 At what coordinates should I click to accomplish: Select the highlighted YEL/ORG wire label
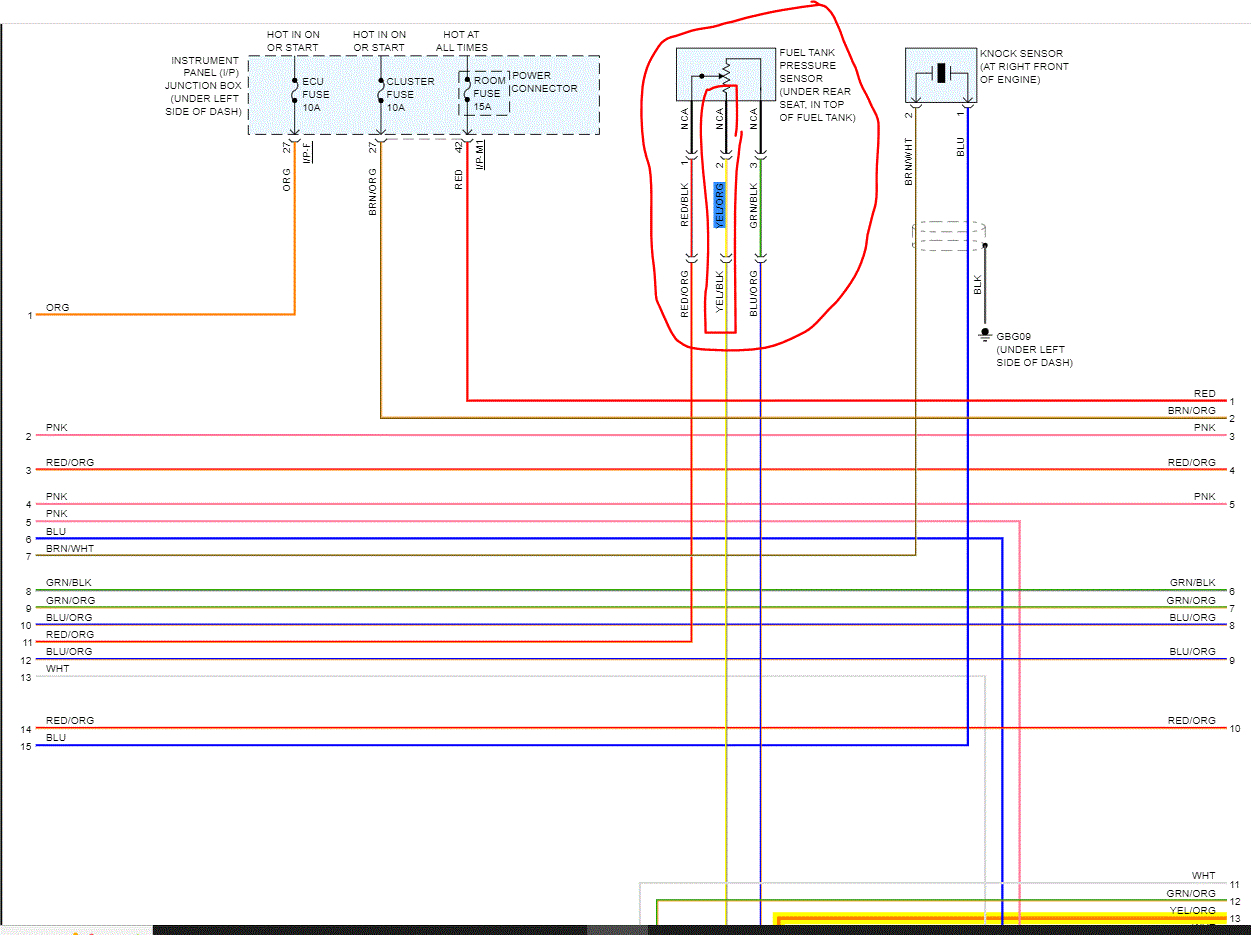point(719,205)
